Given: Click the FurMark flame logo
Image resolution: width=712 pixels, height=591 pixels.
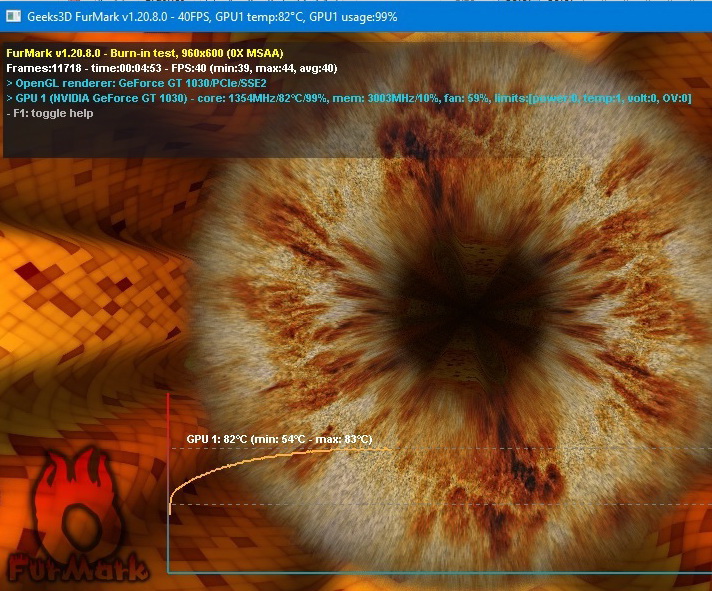Looking at the screenshot, I should point(78,516).
